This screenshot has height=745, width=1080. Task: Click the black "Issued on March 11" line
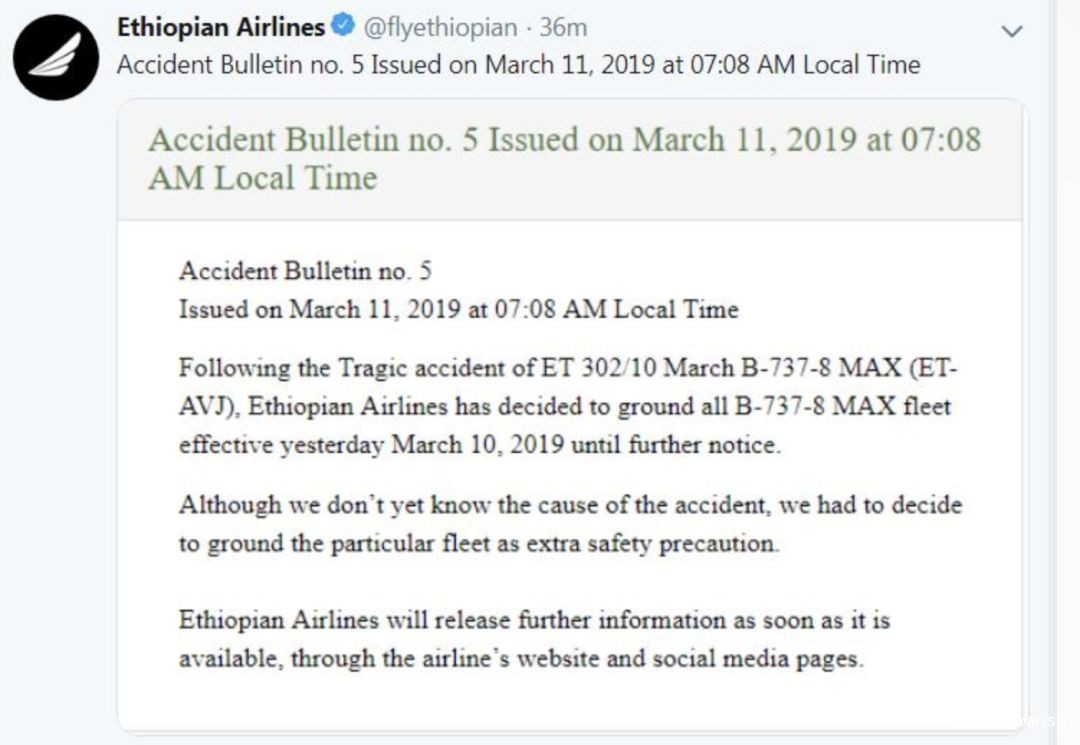[458, 309]
